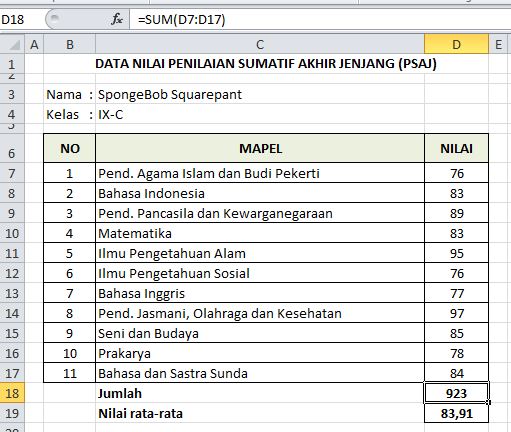Click the Bahasa Indonesia score in row 8
This screenshot has height=432, width=511.
456,193
